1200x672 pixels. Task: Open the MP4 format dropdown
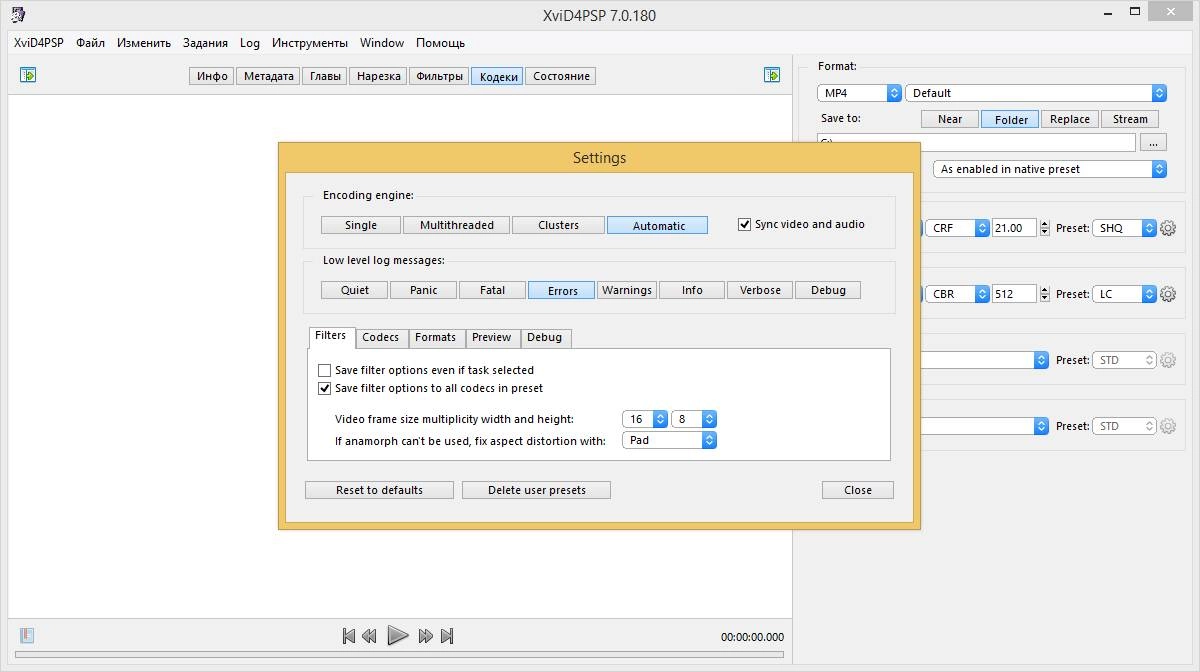860,93
